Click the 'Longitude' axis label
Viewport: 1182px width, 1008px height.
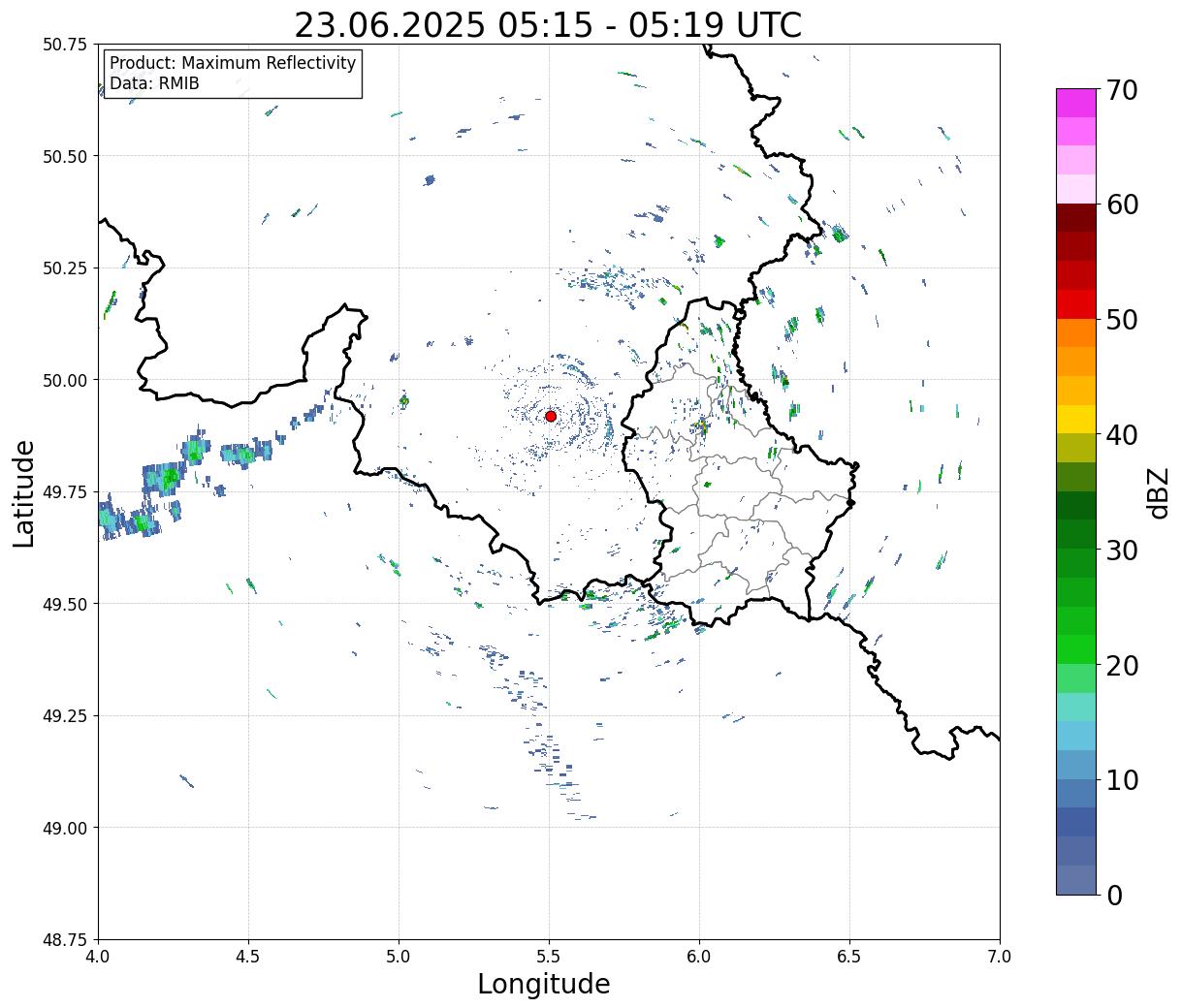coord(544,984)
